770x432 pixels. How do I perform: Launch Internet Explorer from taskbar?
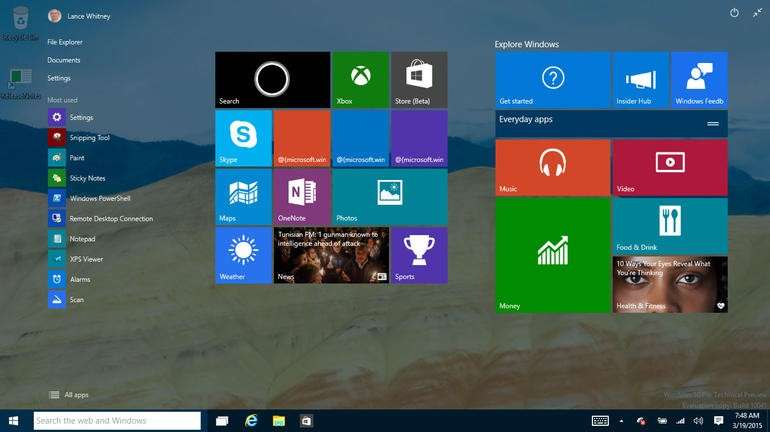point(251,421)
